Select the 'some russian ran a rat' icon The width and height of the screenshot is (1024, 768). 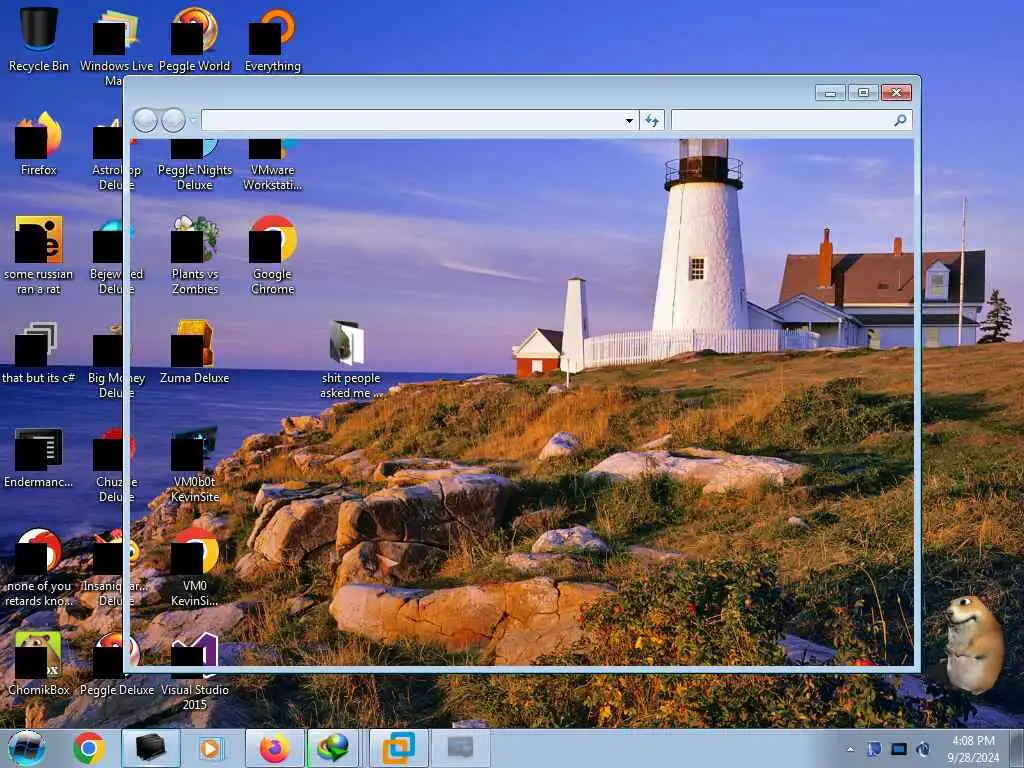[x=39, y=255]
